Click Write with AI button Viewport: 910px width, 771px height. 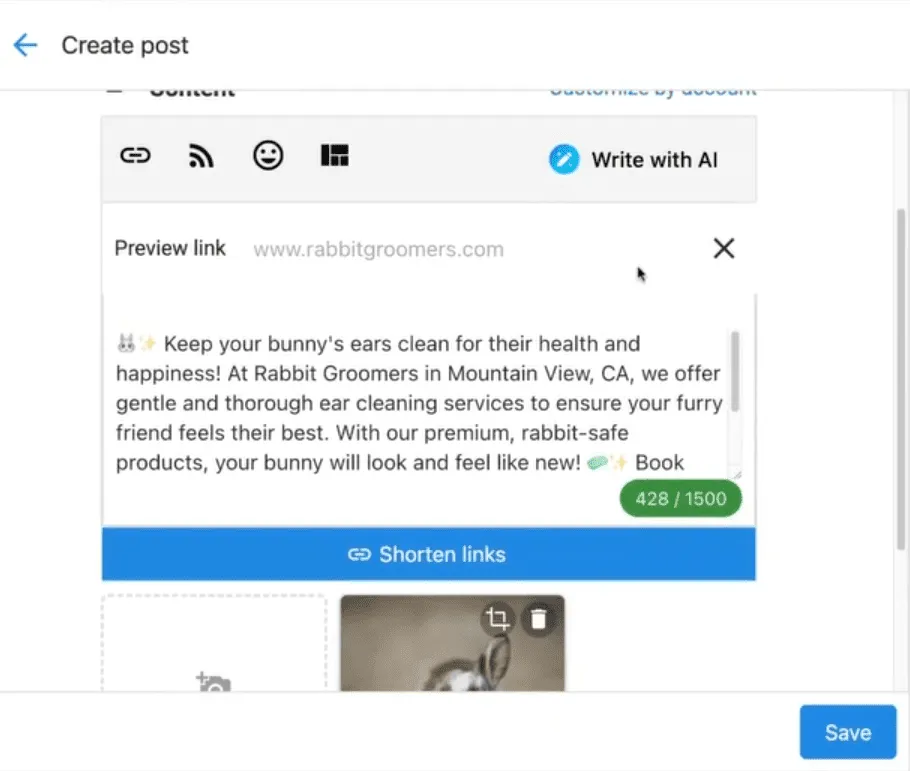pos(654,160)
